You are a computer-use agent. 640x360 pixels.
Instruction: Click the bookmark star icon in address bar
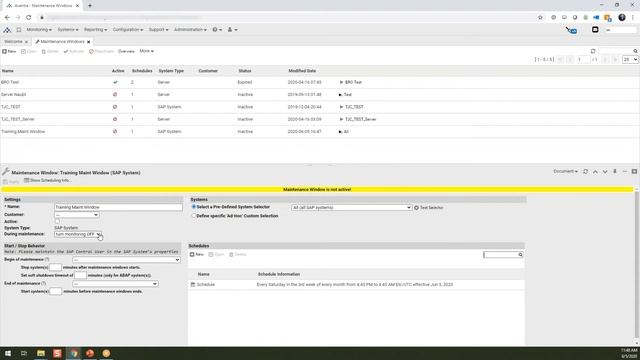point(540,18)
